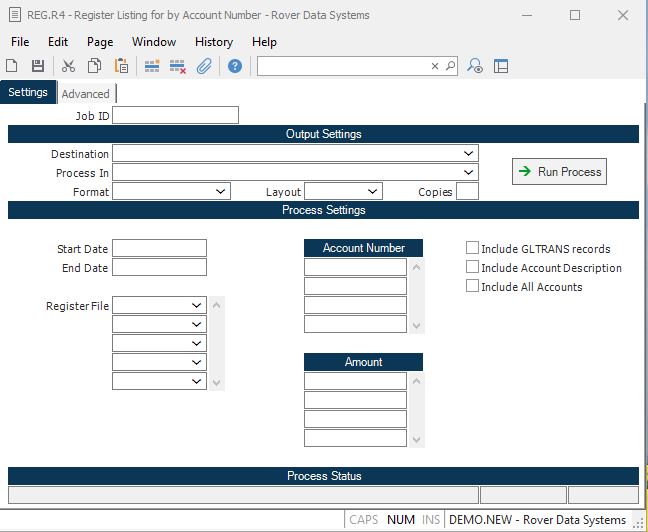Click the delete row icon with red X
This screenshot has height=532, width=648.
(x=178, y=66)
